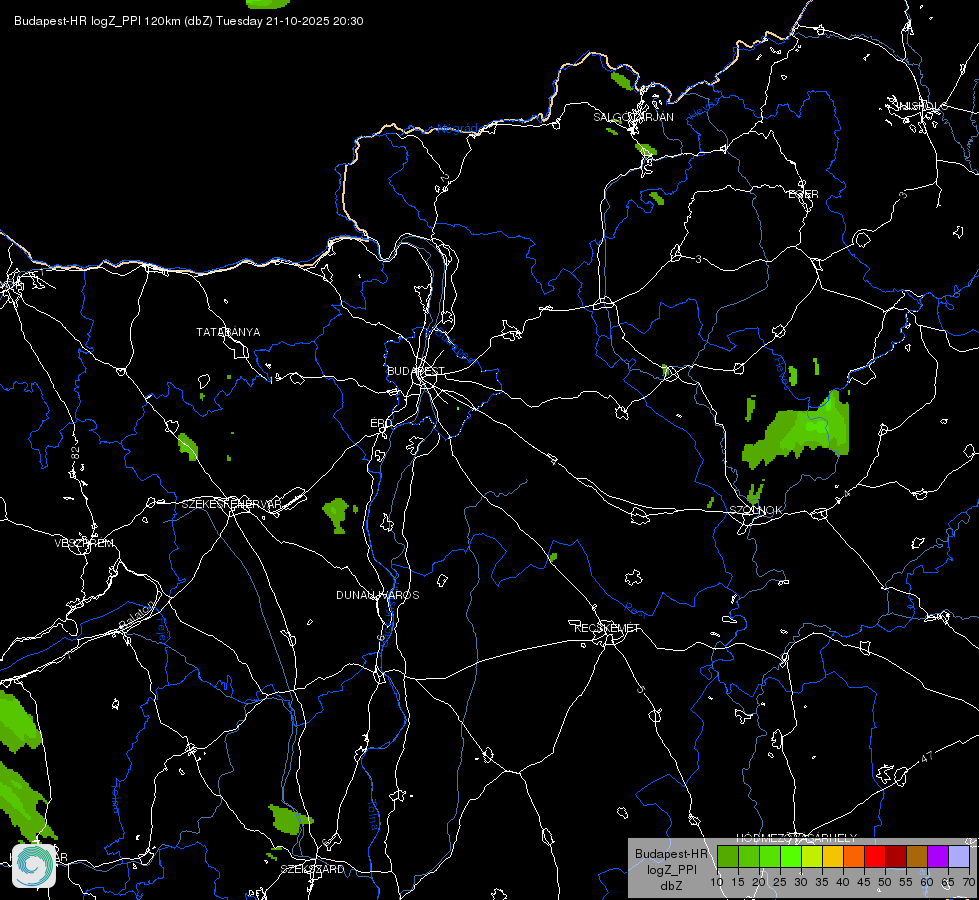The image size is (979, 900).
Task: Select the 25-30 dBZ bright green legend swatch
Action: point(791,856)
